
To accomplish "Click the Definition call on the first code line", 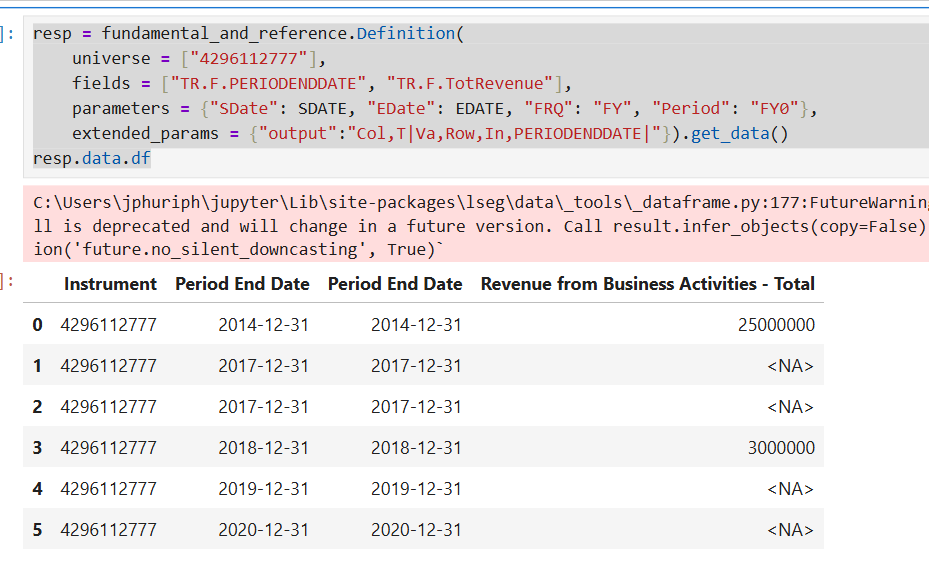I will coord(405,34).
